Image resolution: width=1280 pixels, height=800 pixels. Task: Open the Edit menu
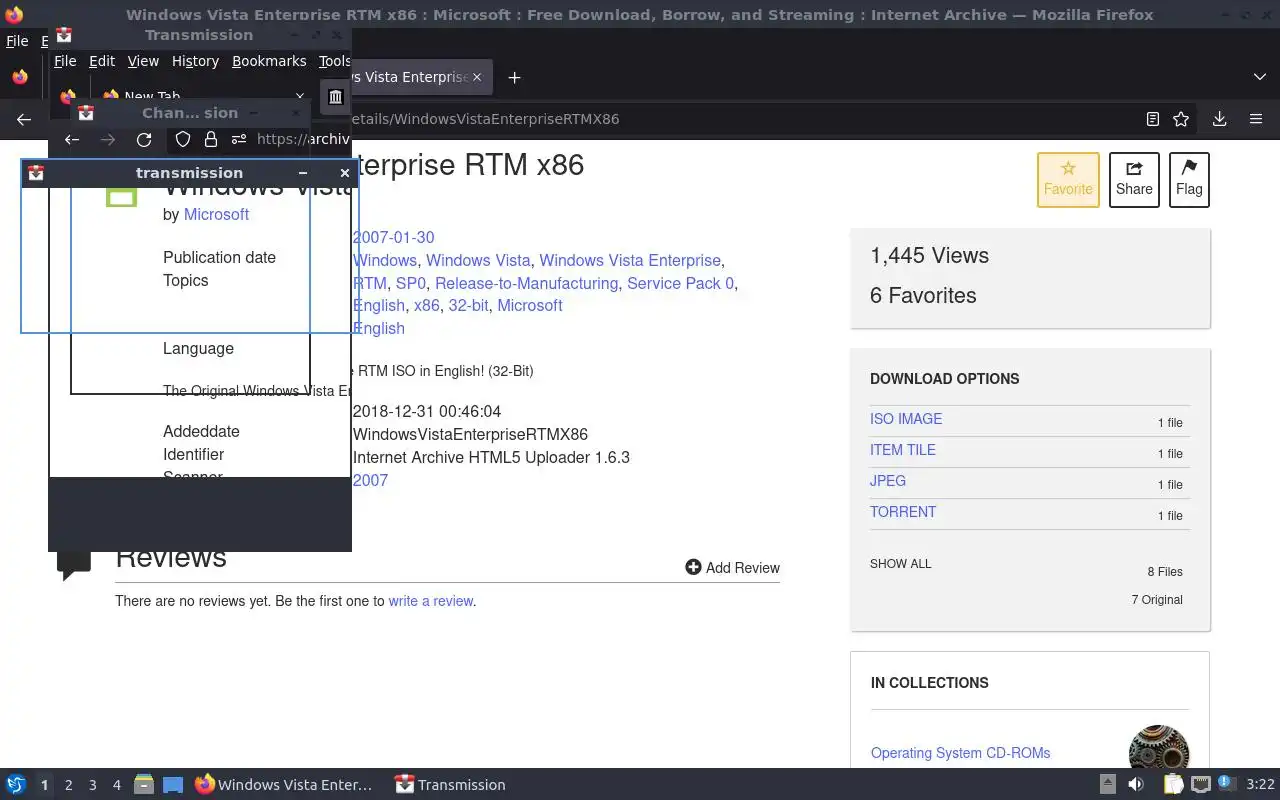(x=102, y=61)
